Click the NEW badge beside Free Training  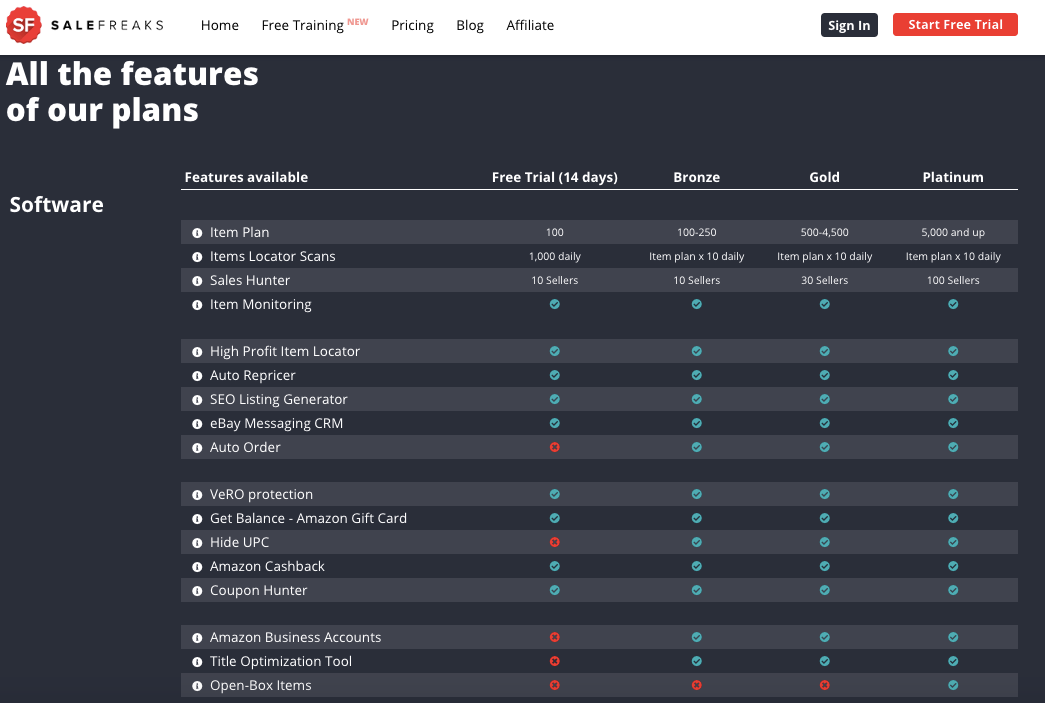(358, 21)
